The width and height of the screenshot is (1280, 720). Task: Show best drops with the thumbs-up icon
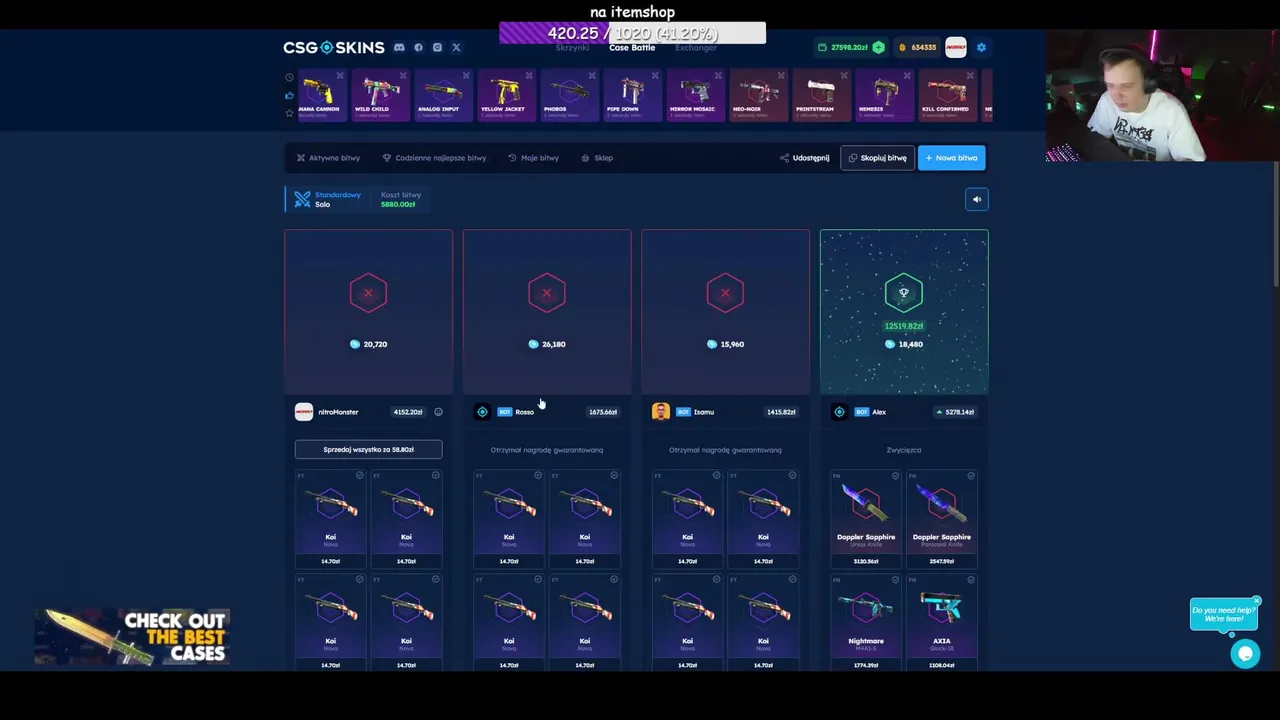[289, 95]
